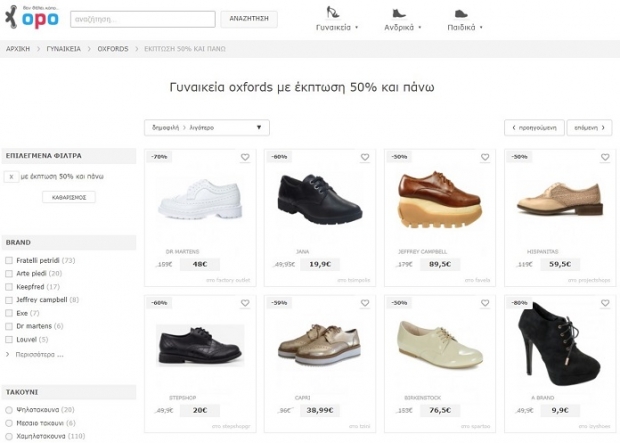The image size is (620, 443).
Task: Click the -80% badge on A Brand heel
Action: pos(520,303)
